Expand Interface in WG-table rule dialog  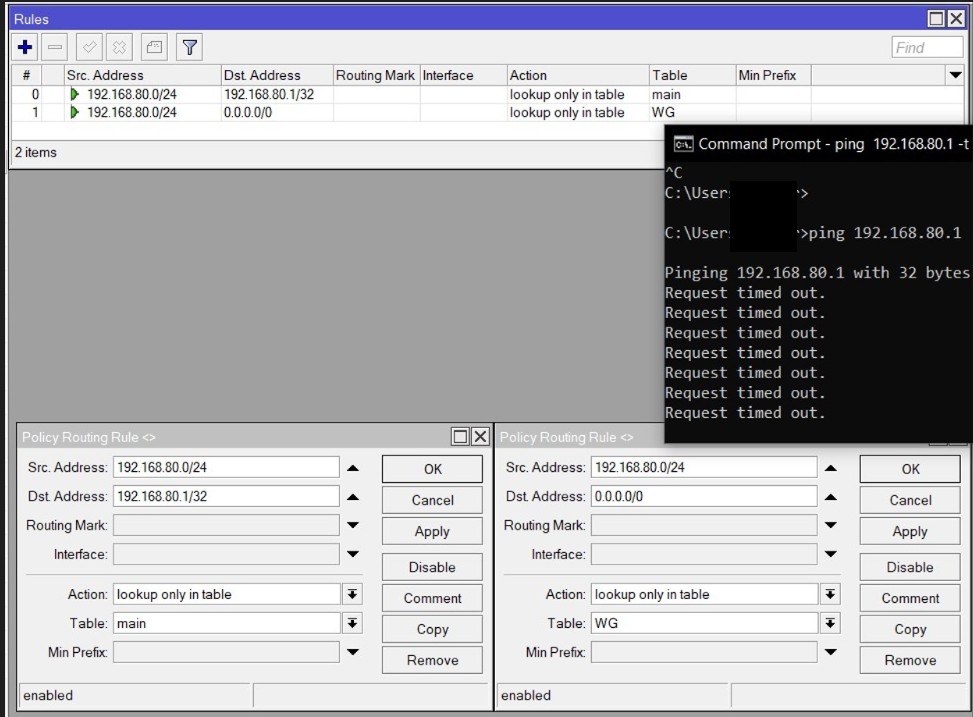click(x=831, y=554)
